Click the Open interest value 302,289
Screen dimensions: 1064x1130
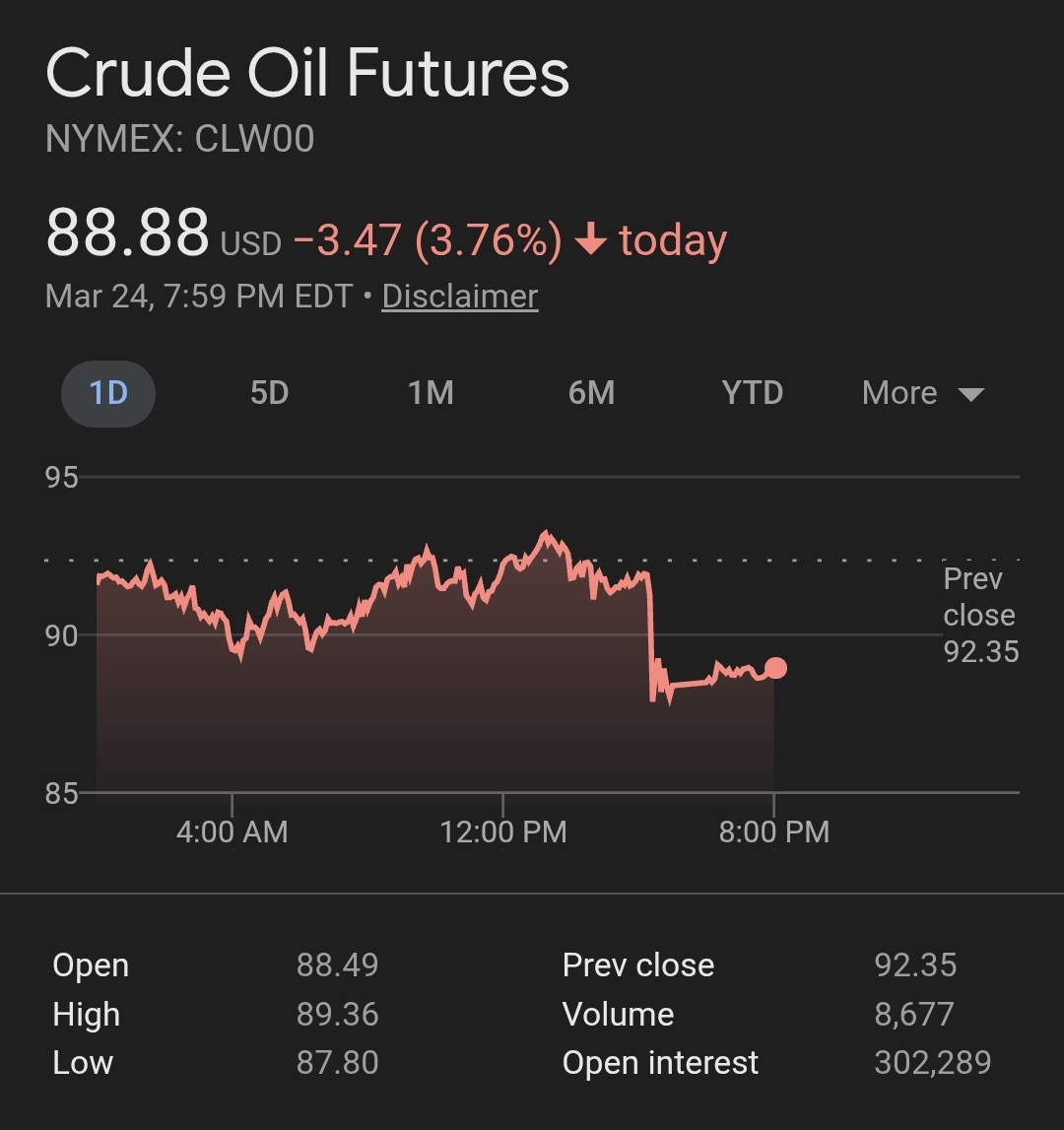point(932,1063)
